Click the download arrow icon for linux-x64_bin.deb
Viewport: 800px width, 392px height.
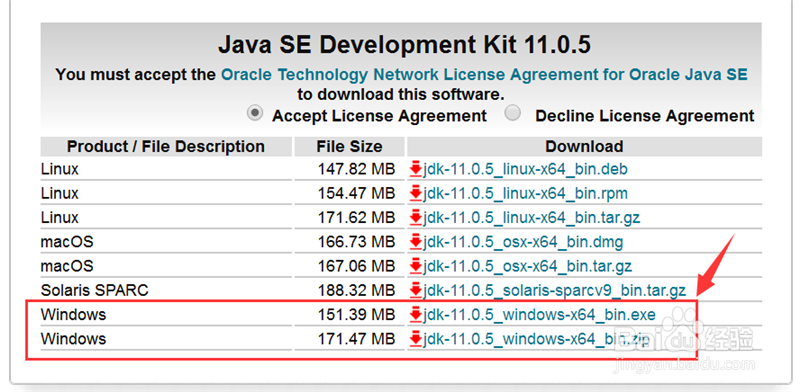pos(416,168)
